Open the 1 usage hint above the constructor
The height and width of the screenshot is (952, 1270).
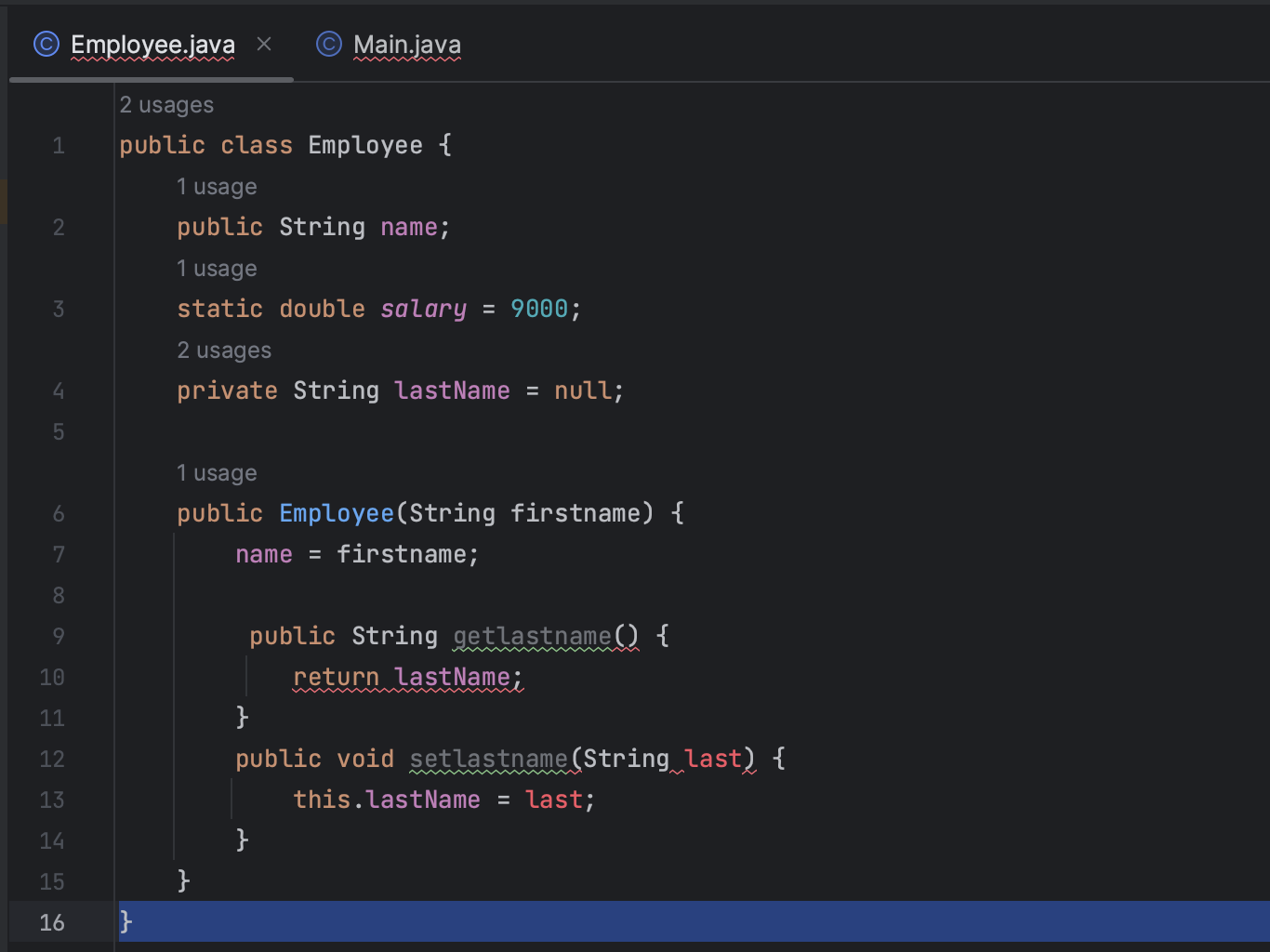pos(217,472)
